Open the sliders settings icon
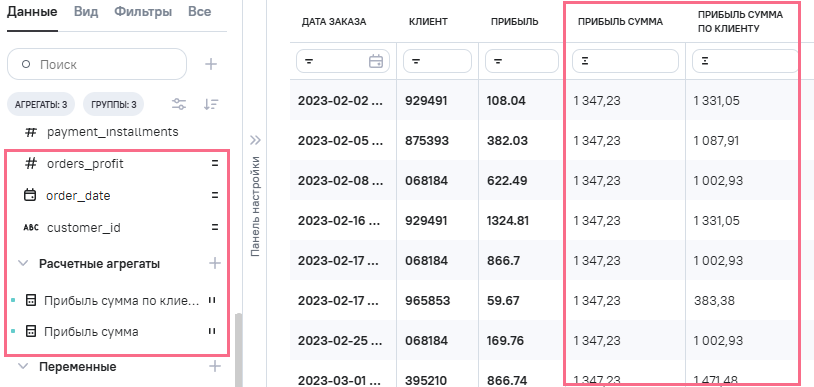Screen dimensions: 814x387 (179, 104)
